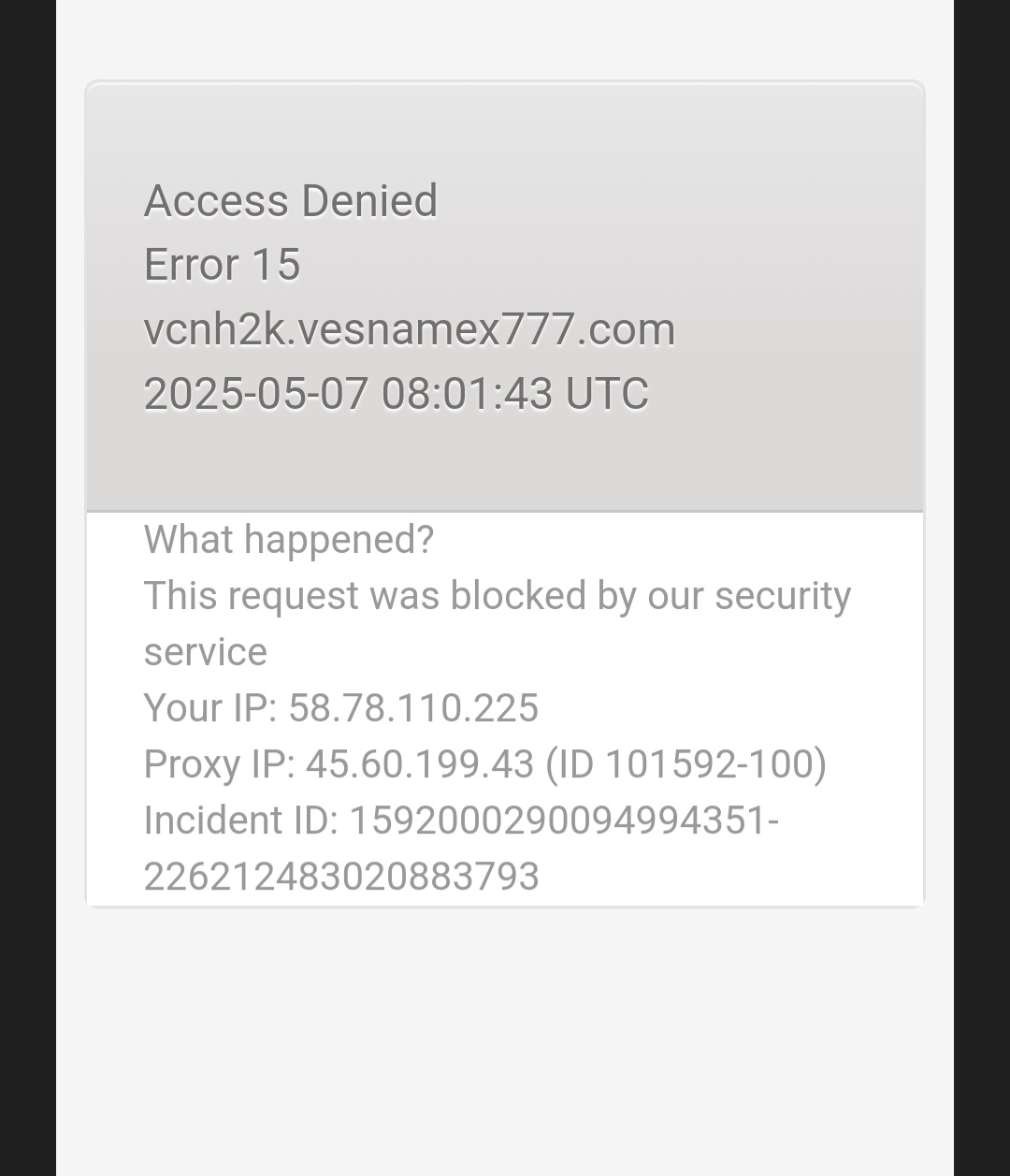Click the left black border strip
This screenshot has width=1010, height=1176.
click(28, 588)
